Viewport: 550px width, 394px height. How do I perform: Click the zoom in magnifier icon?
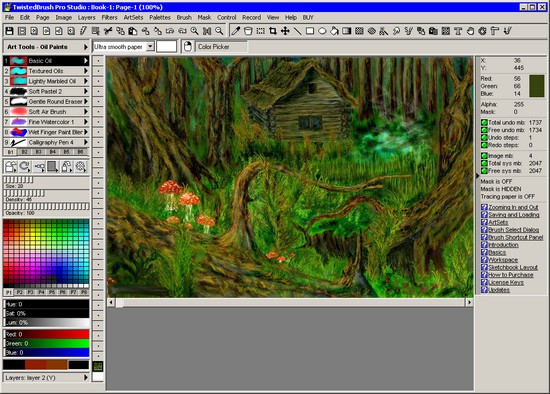point(195,31)
